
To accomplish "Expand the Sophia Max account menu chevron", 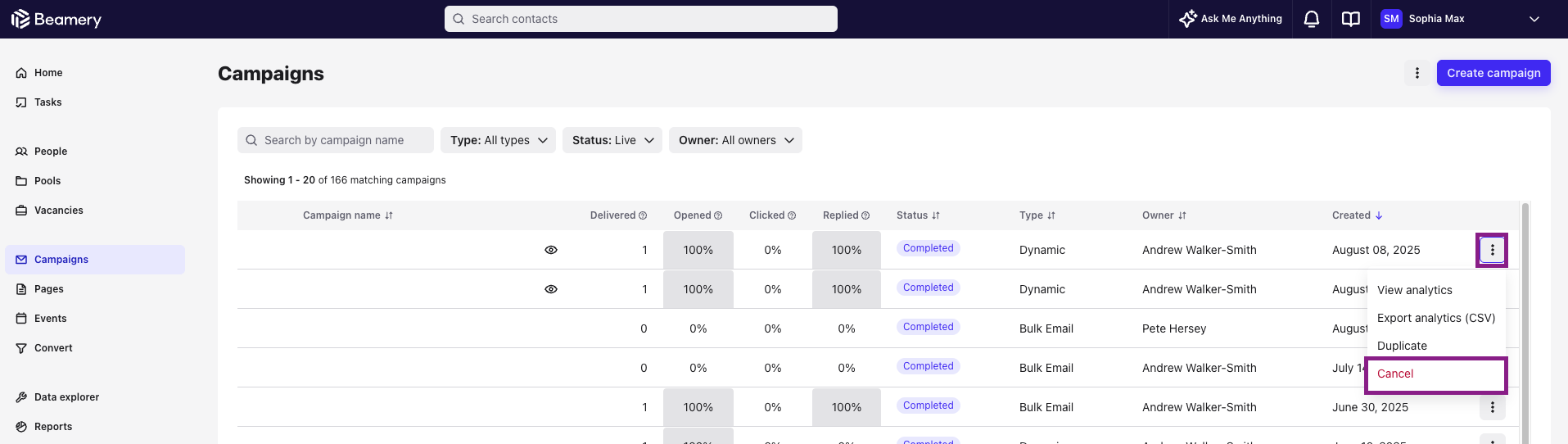I will click(x=1534, y=19).
